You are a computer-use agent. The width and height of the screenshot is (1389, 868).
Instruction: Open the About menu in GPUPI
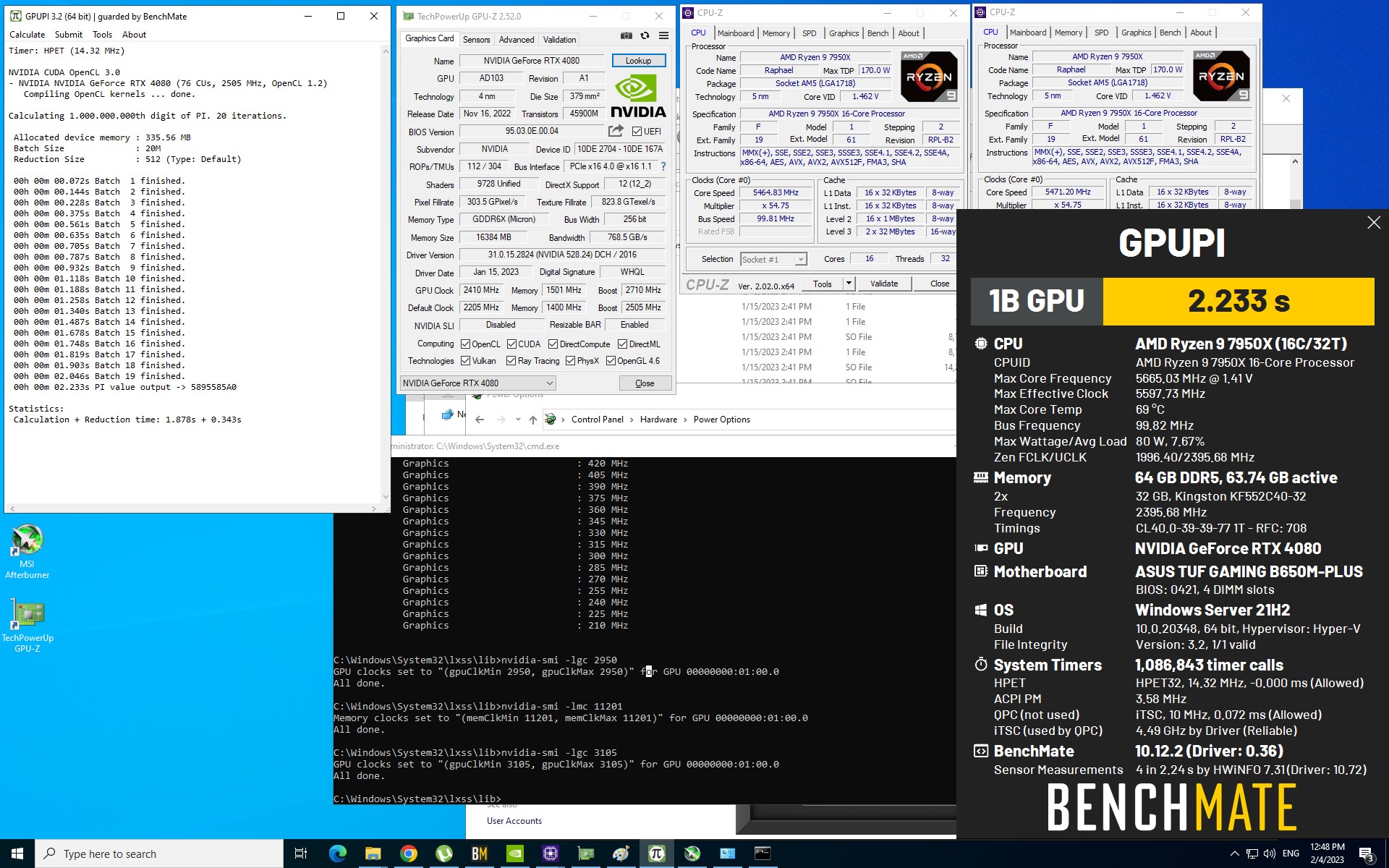coord(134,35)
